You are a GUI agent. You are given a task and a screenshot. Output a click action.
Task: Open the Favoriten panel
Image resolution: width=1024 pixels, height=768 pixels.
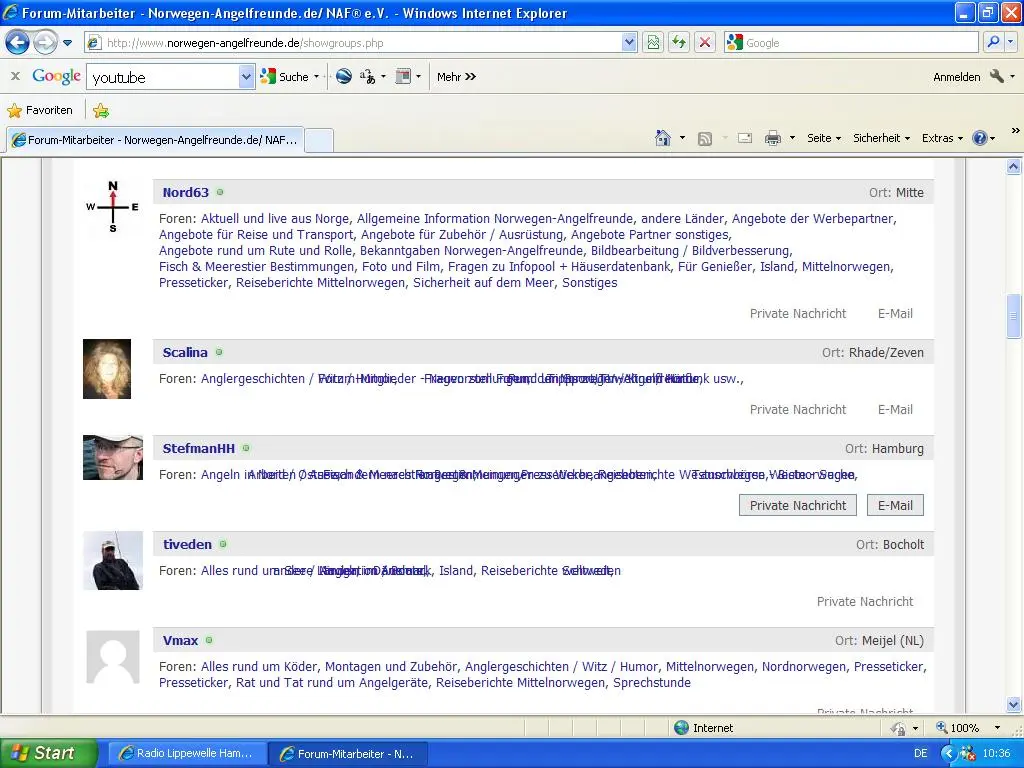(40, 110)
